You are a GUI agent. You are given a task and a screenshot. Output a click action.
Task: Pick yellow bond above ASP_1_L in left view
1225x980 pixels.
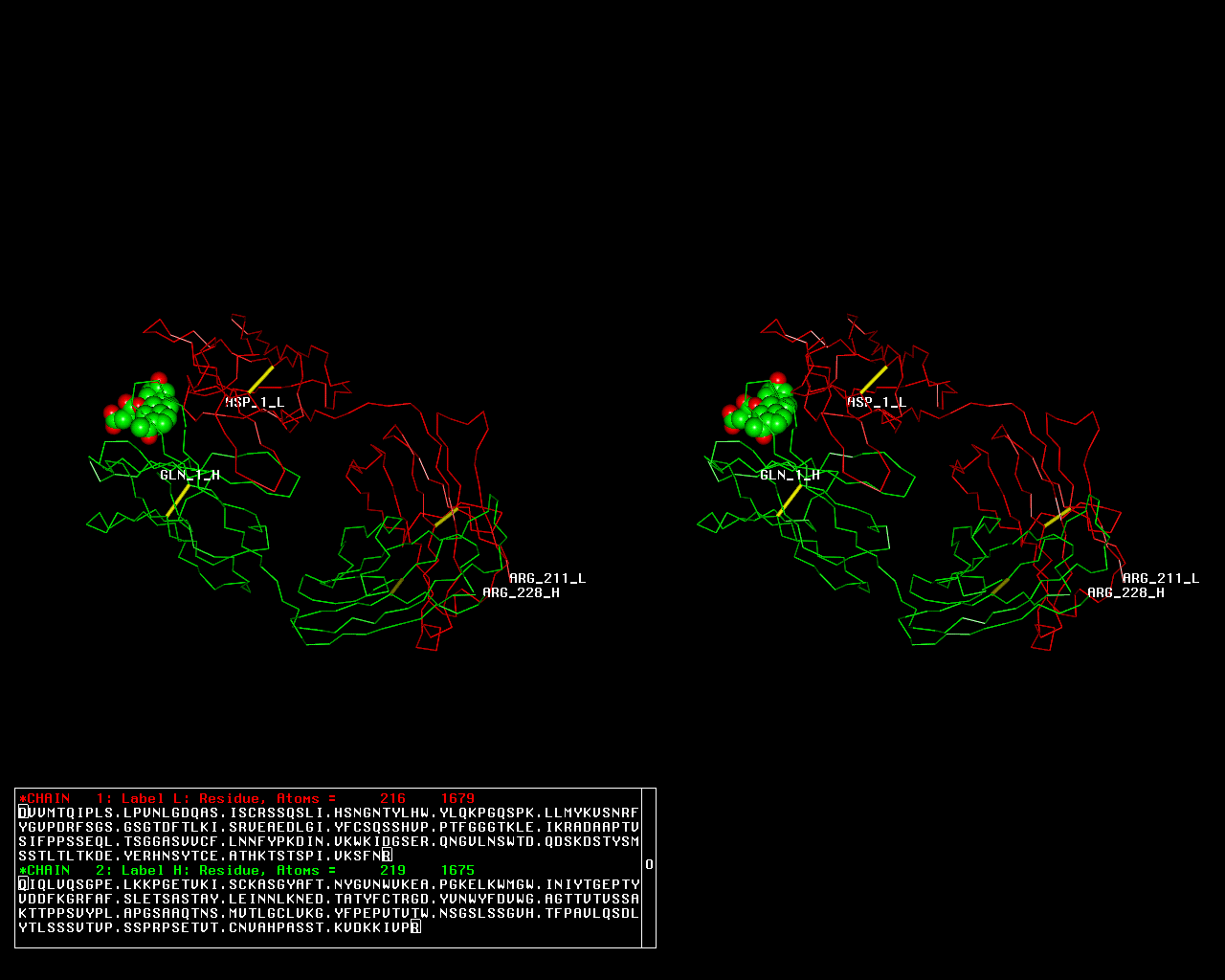click(x=261, y=378)
